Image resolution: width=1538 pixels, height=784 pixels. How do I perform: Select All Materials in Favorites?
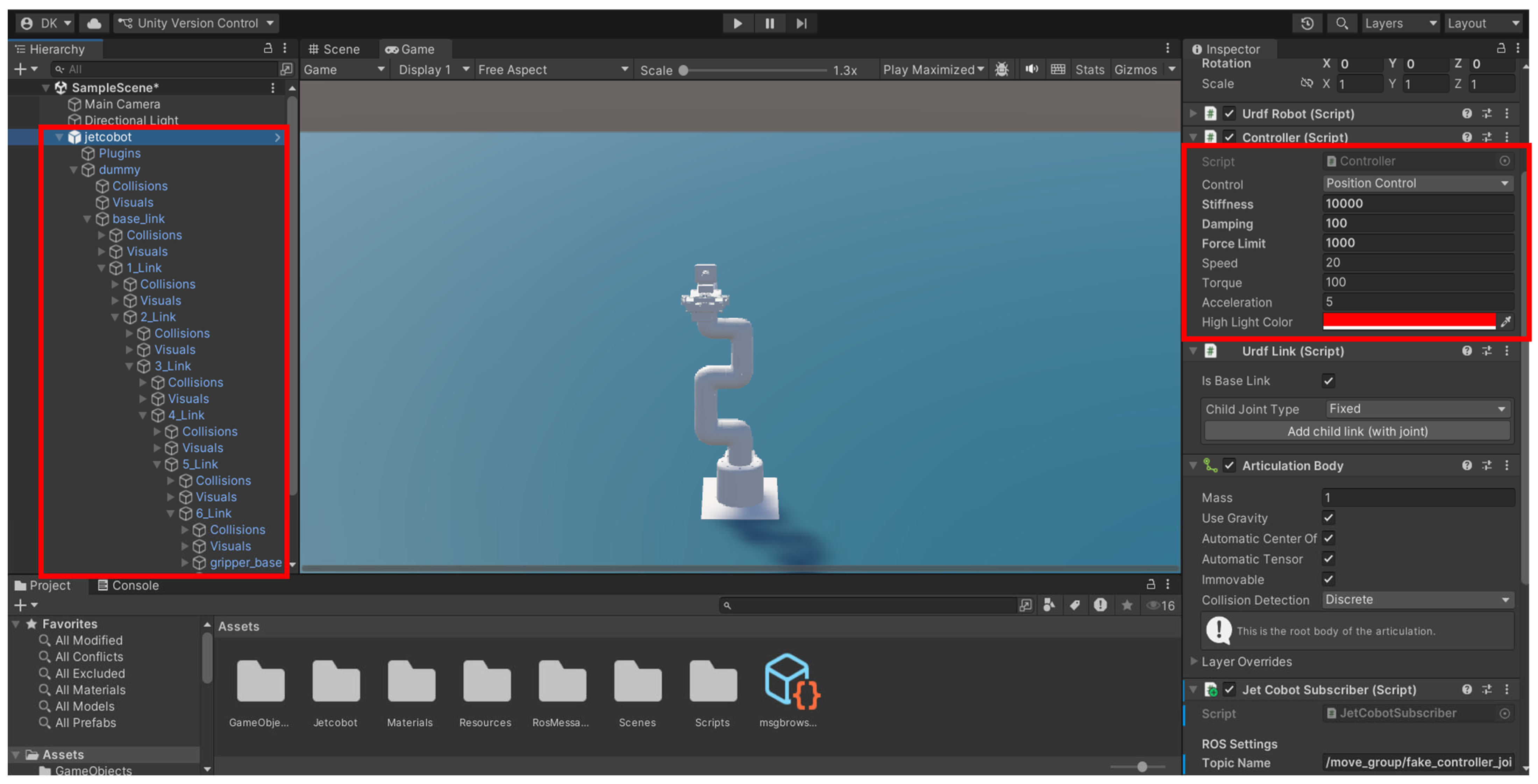[90, 690]
